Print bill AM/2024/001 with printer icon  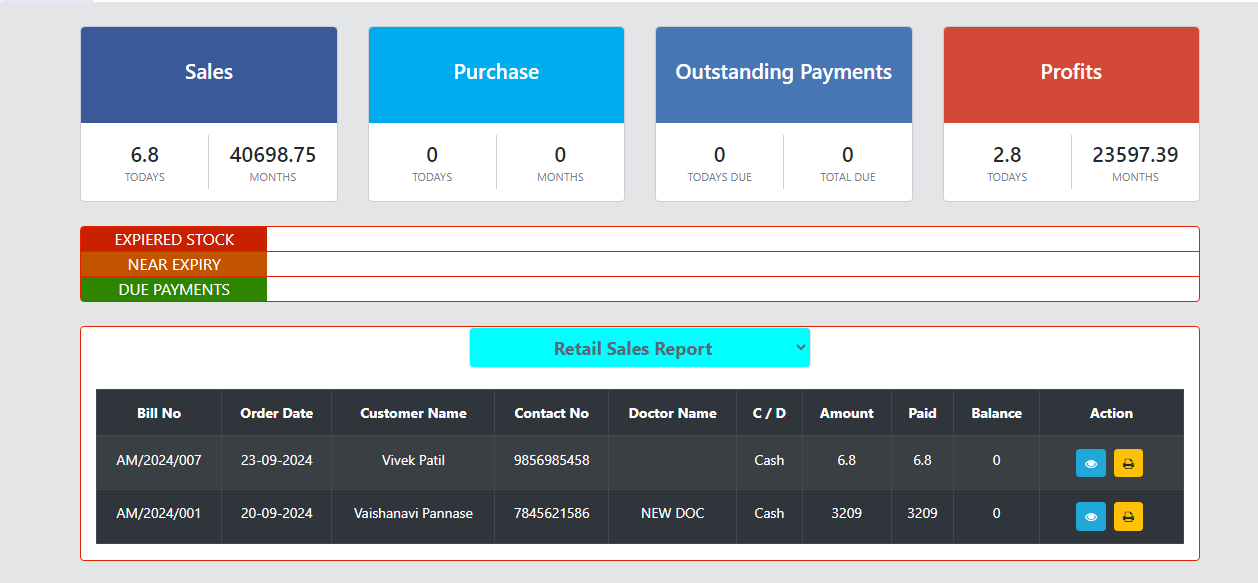coord(1128,516)
